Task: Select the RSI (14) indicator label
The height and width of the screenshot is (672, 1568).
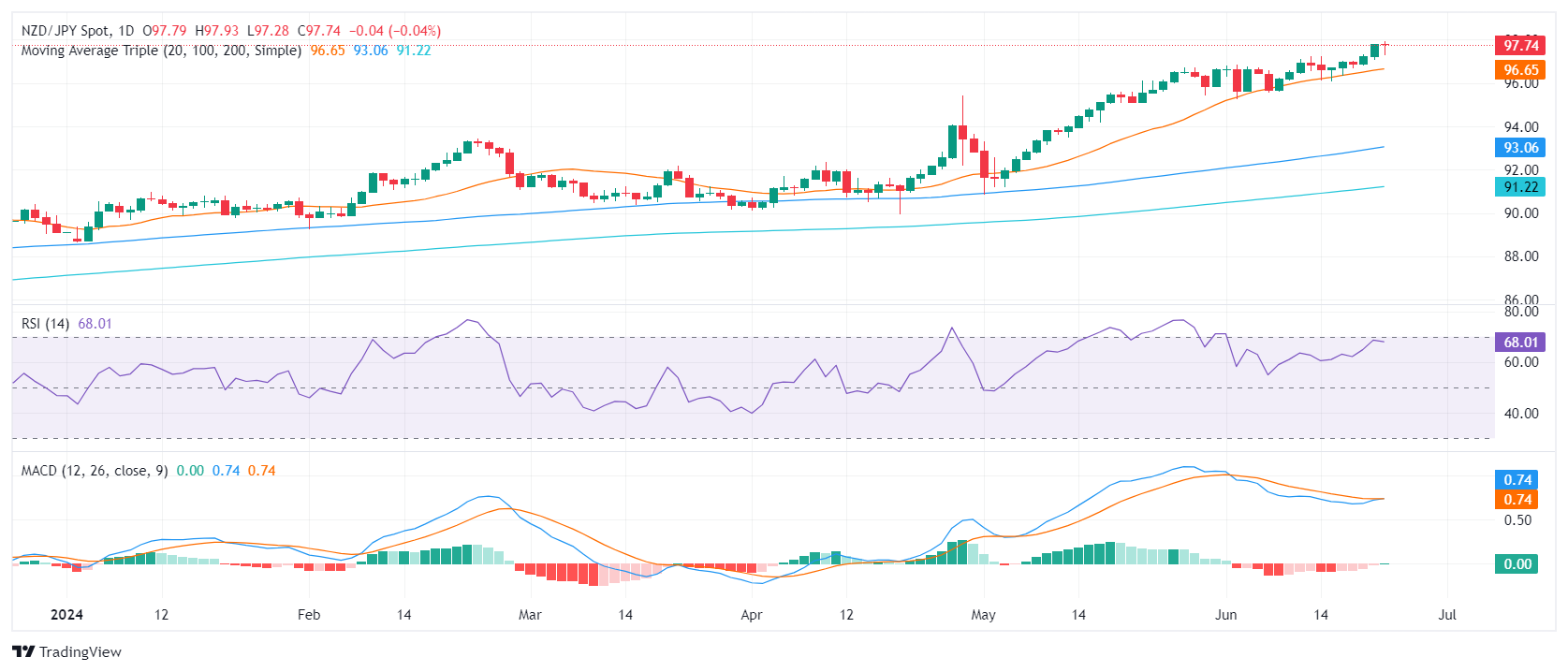Action: click(x=45, y=324)
